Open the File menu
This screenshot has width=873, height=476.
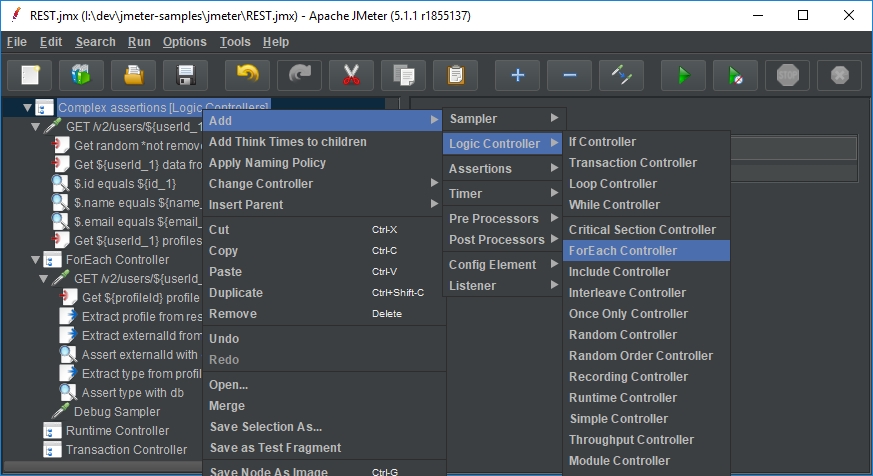(x=17, y=42)
